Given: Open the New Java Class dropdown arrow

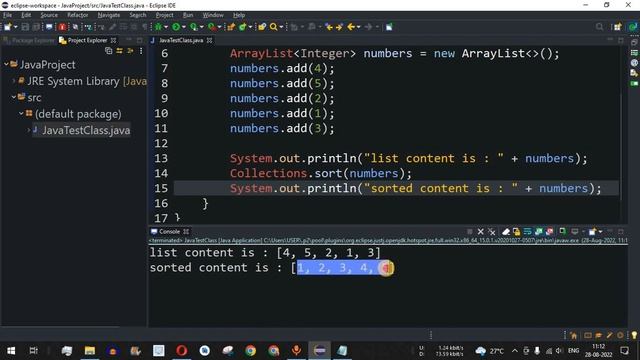Looking at the screenshot, I should (250, 27).
